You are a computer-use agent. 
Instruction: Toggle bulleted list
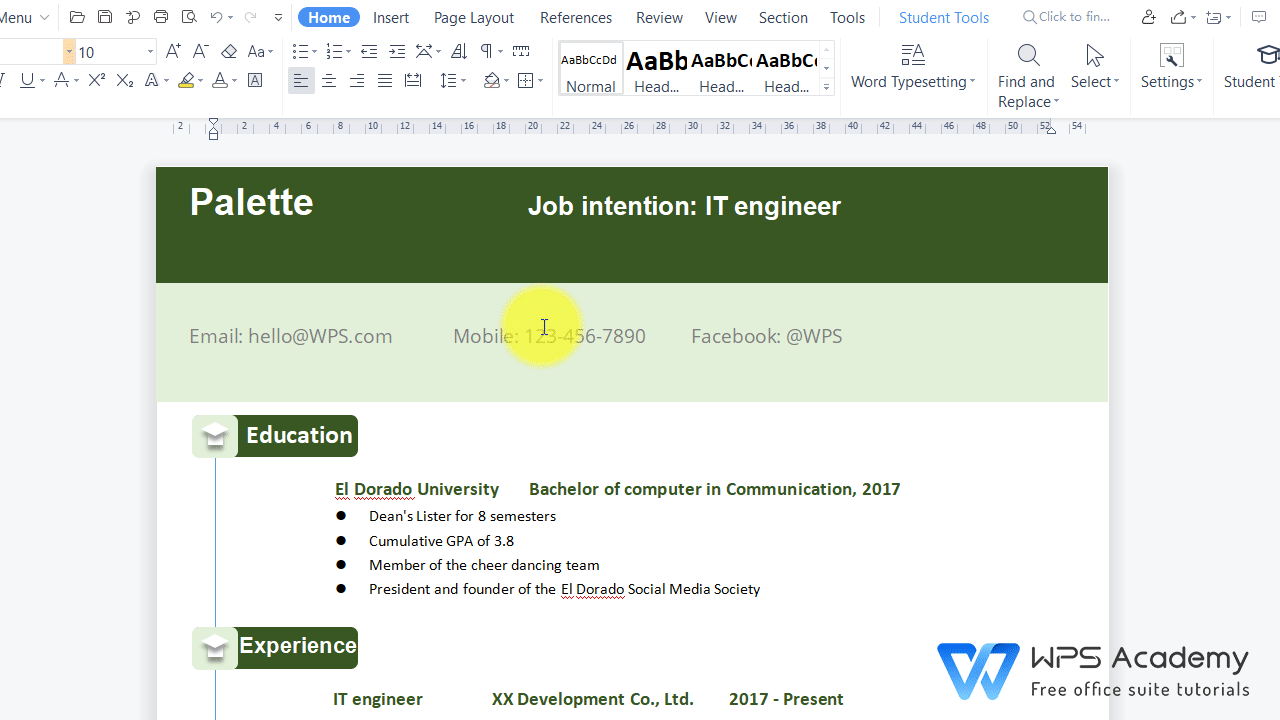click(x=300, y=52)
